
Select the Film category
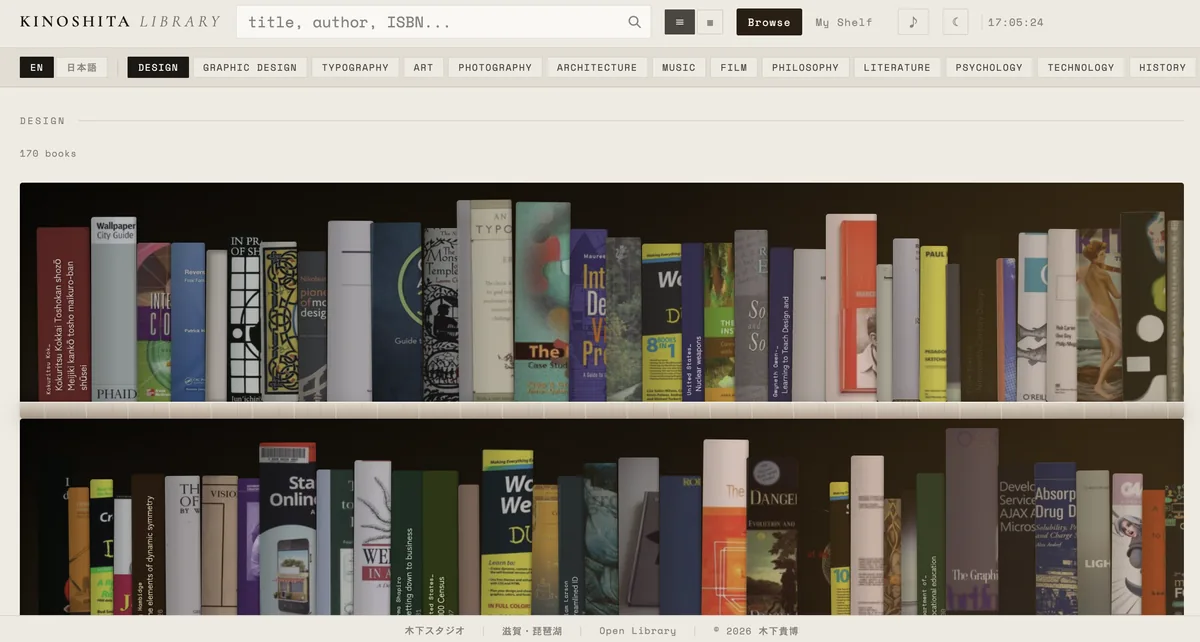point(734,67)
